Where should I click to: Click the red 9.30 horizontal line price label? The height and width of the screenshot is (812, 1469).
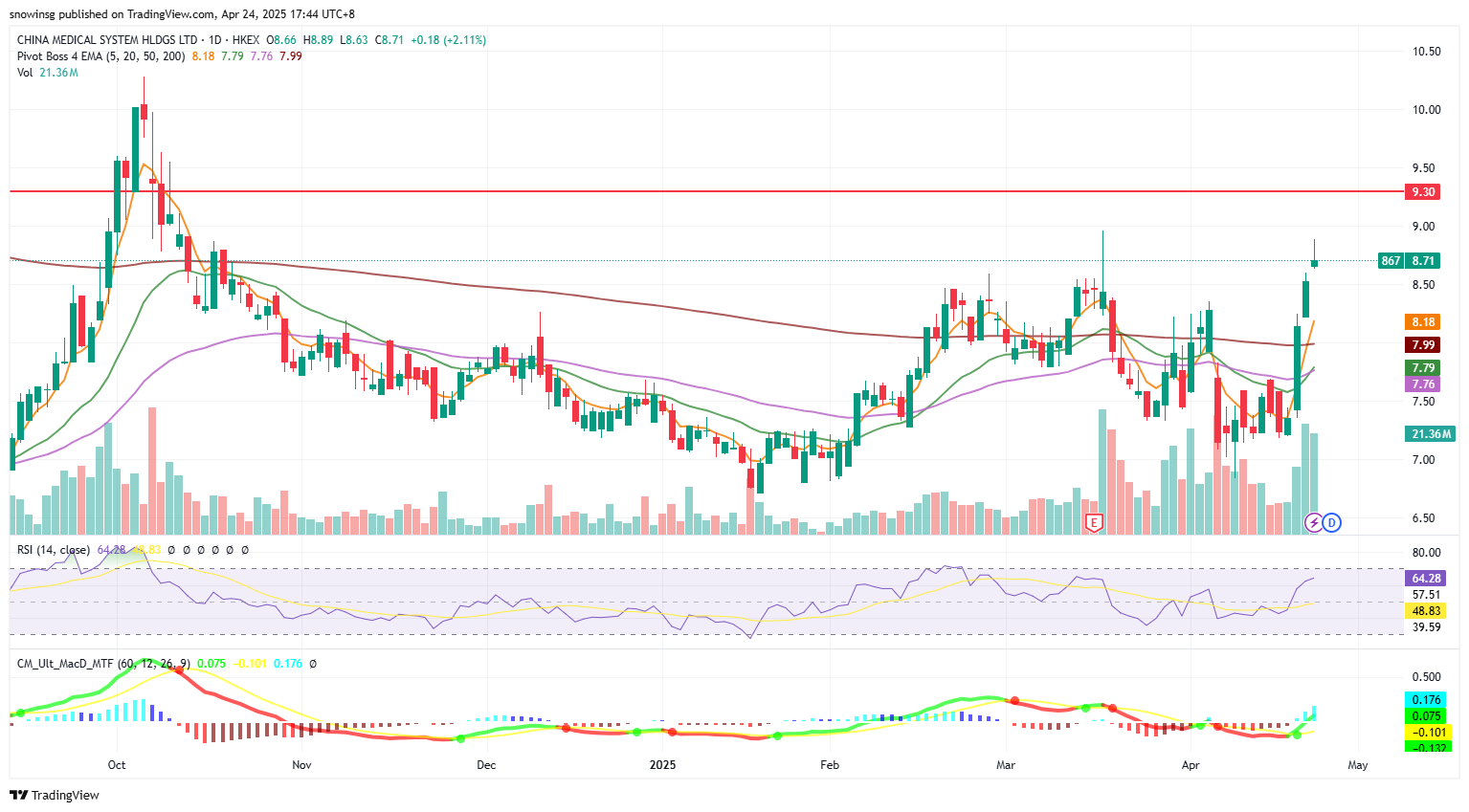click(1423, 192)
